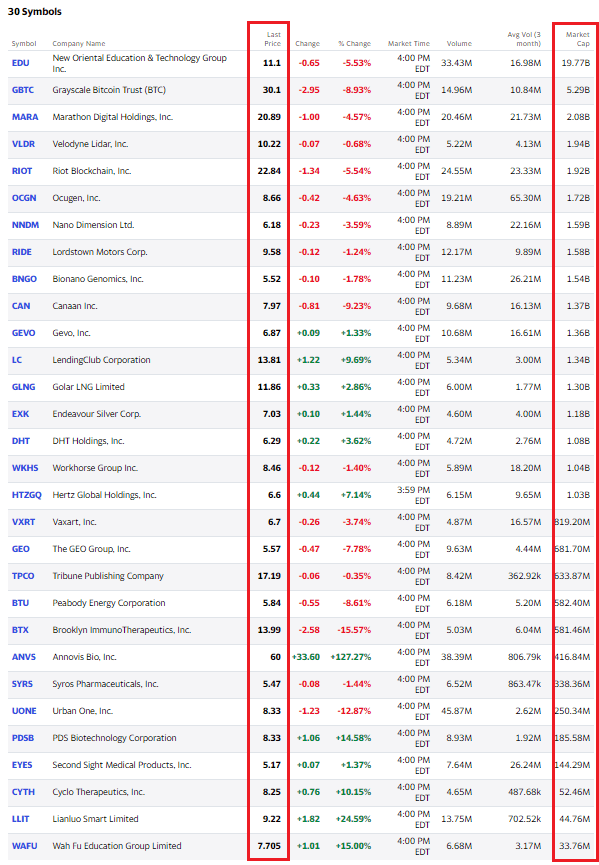Open the MARA ticker symbol link
The height and width of the screenshot is (865, 599).
[x=23, y=117]
